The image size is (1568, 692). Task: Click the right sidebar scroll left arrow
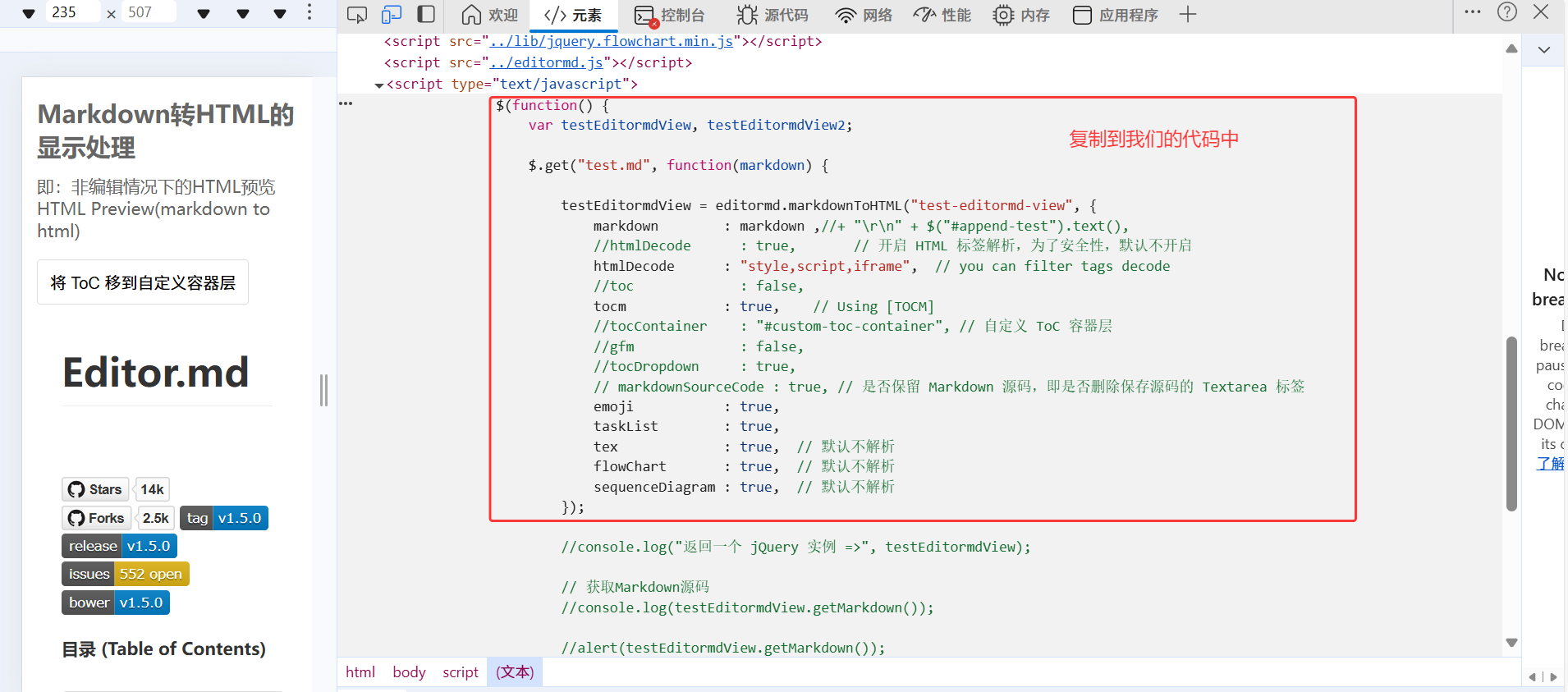click(x=1532, y=677)
